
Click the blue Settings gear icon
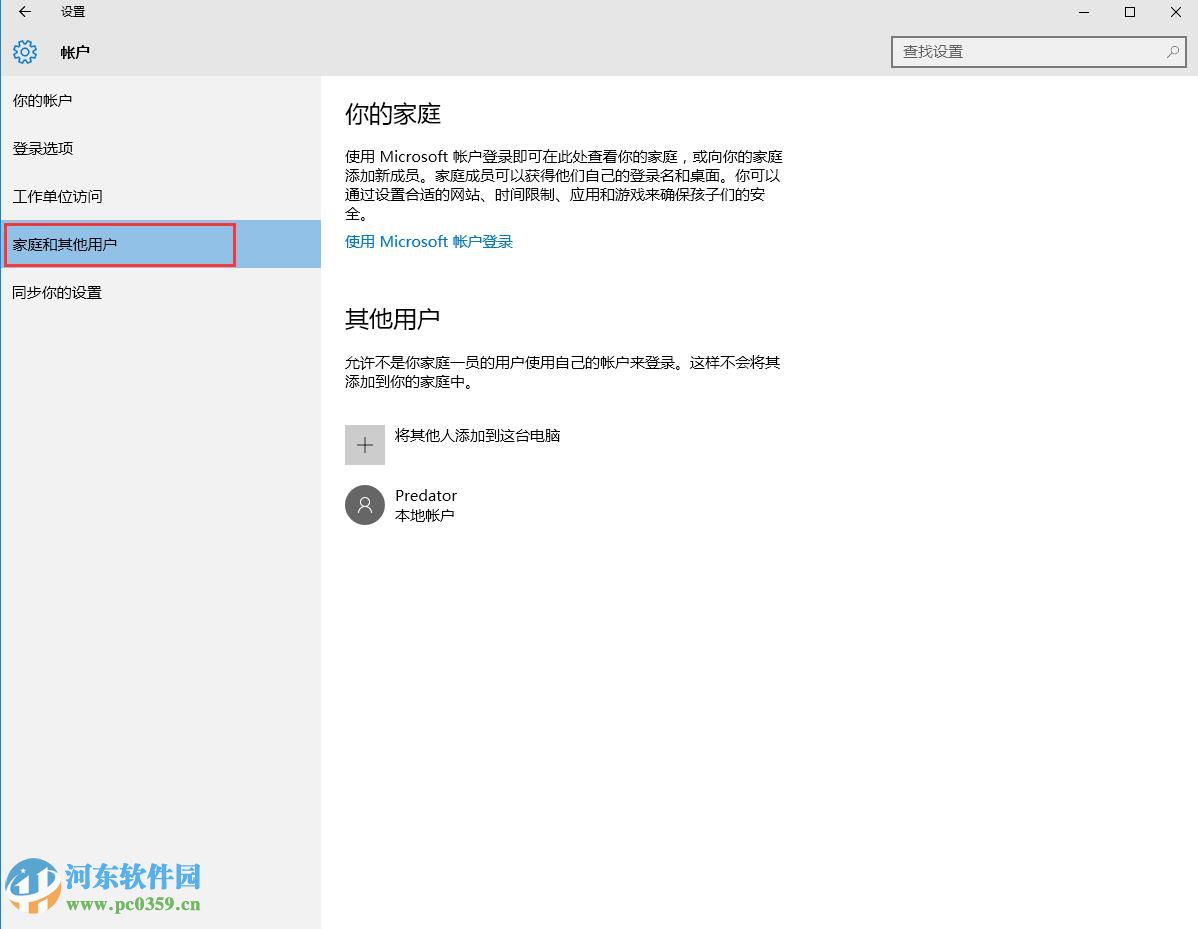[x=24, y=52]
